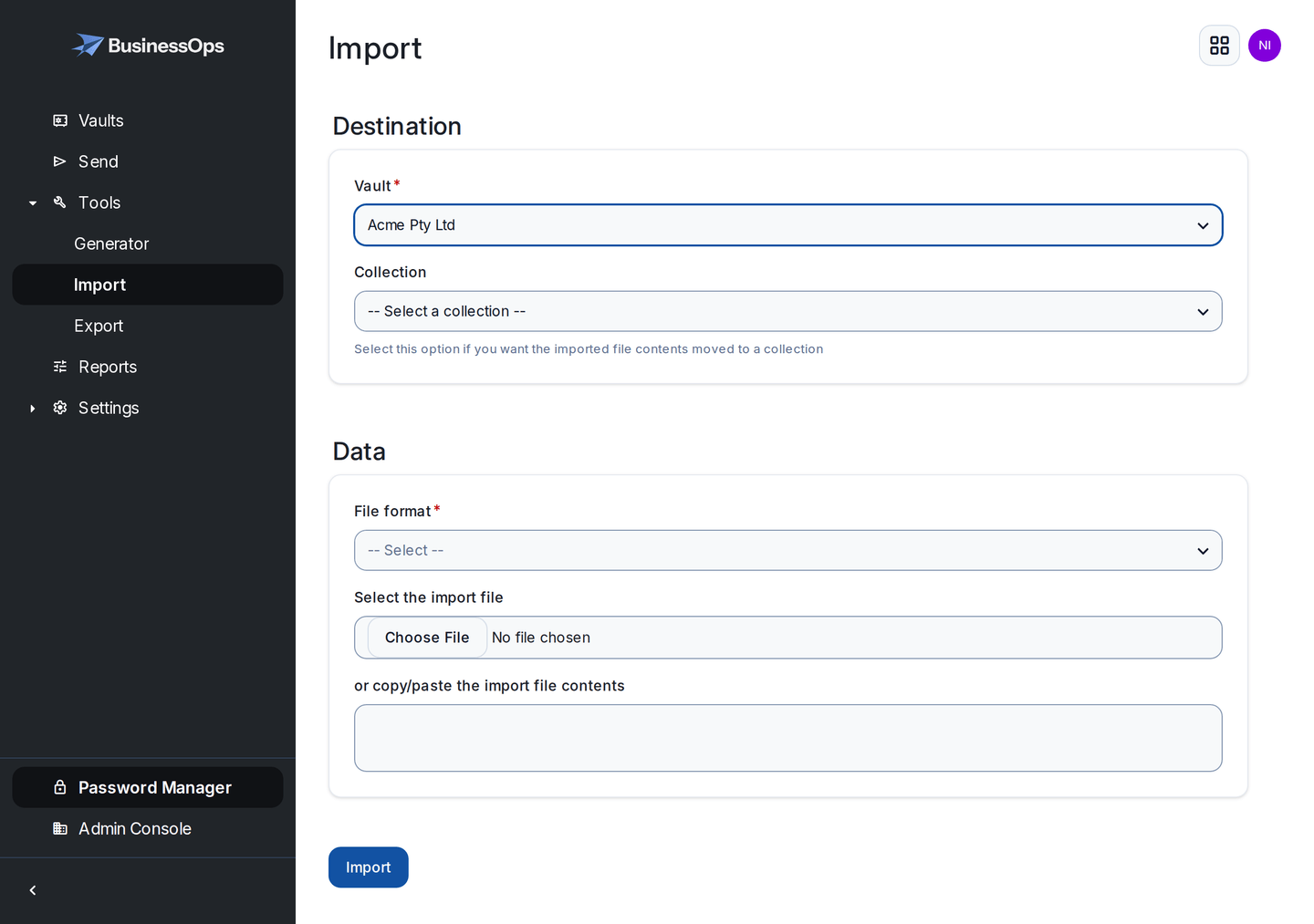Click the blue Import button
The height and width of the screenshot is (924, 1314).
369,867
